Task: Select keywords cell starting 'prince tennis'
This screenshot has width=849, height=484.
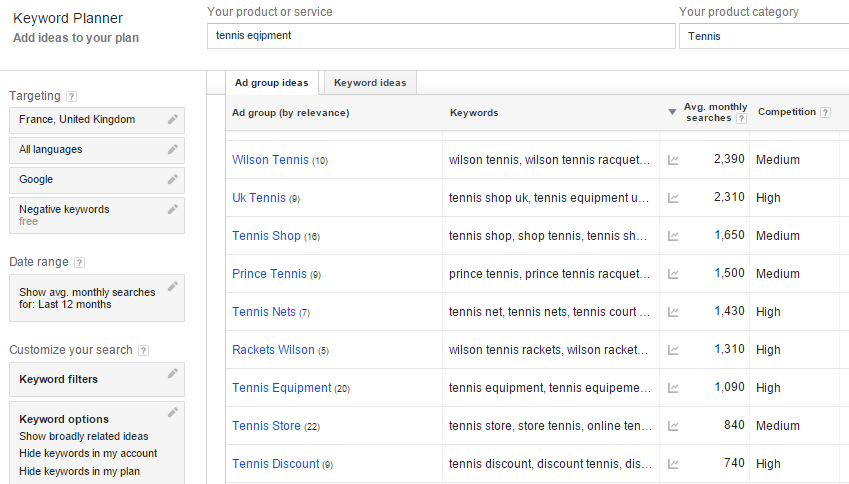Action: tap(549, 273)
